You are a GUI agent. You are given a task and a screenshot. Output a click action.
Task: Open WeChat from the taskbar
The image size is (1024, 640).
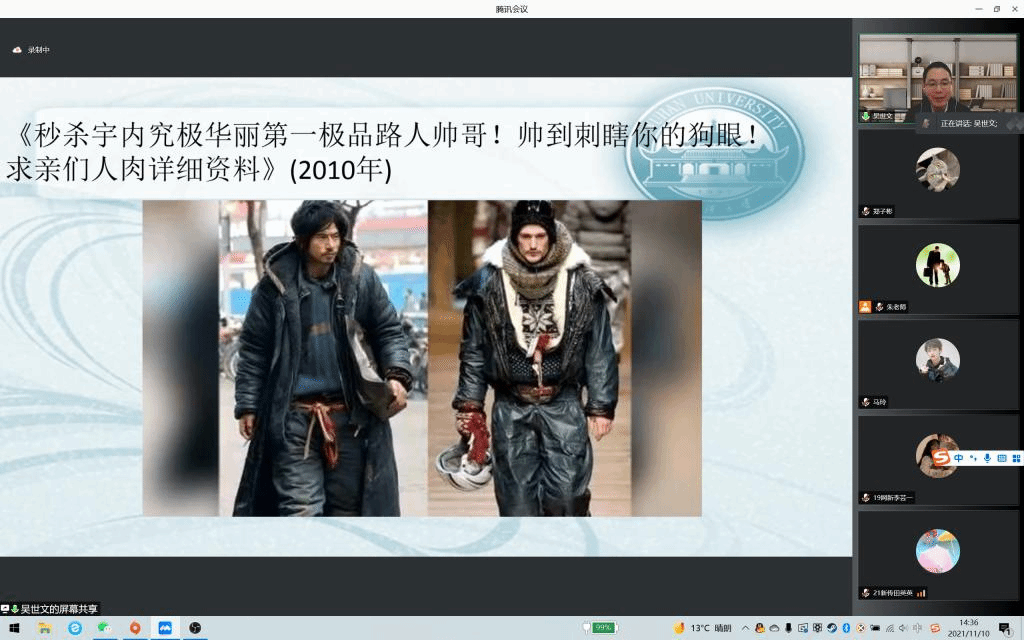pyautogui.click(x=104, y=628)
